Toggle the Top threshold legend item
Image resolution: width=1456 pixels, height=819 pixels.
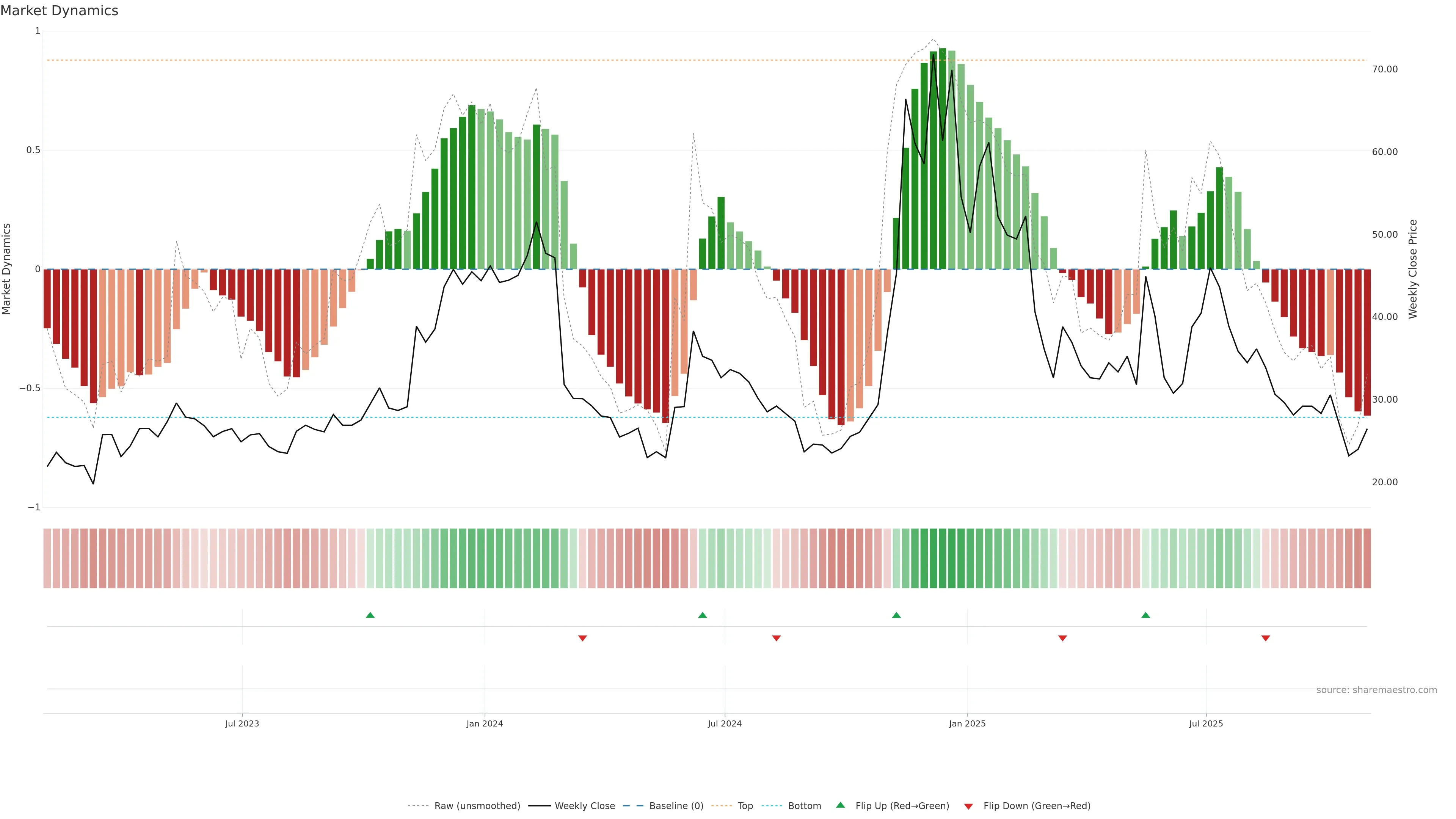[745, 806]
